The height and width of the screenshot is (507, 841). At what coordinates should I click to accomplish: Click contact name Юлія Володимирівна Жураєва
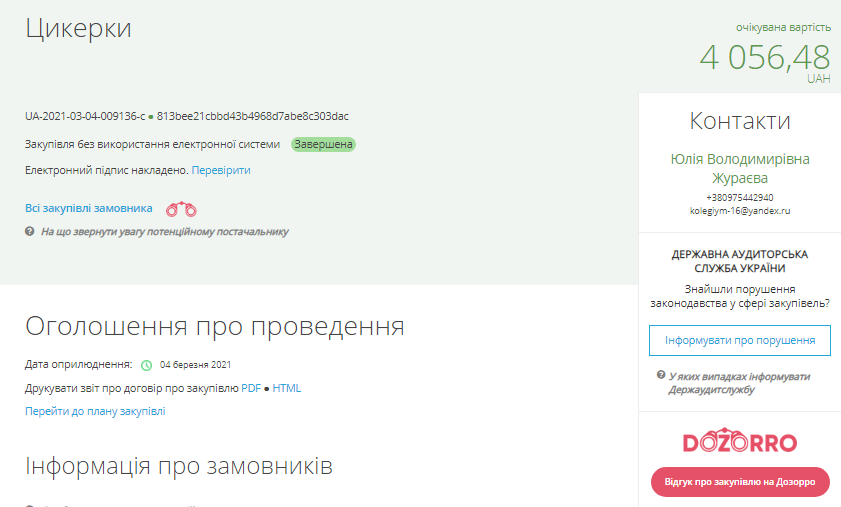tap(739, 168)
